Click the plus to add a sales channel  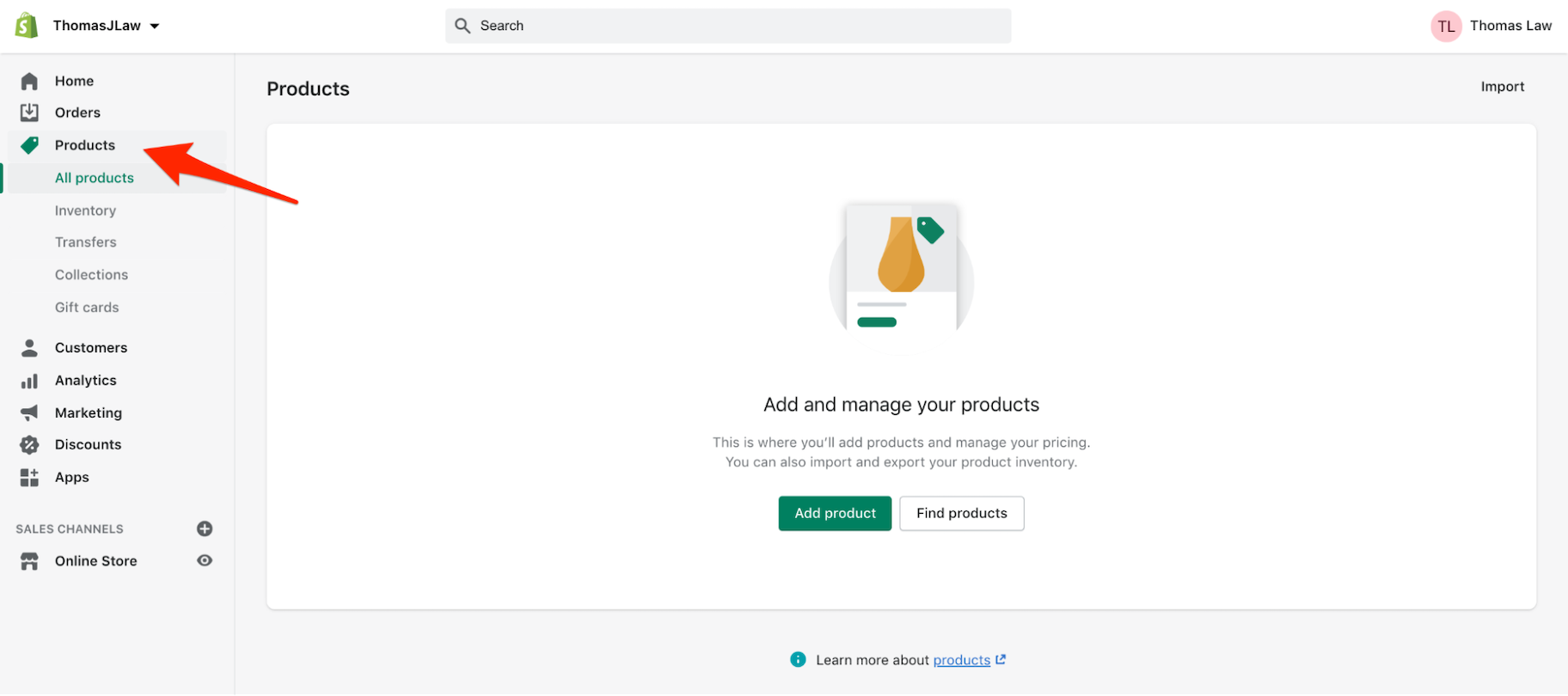205,528
